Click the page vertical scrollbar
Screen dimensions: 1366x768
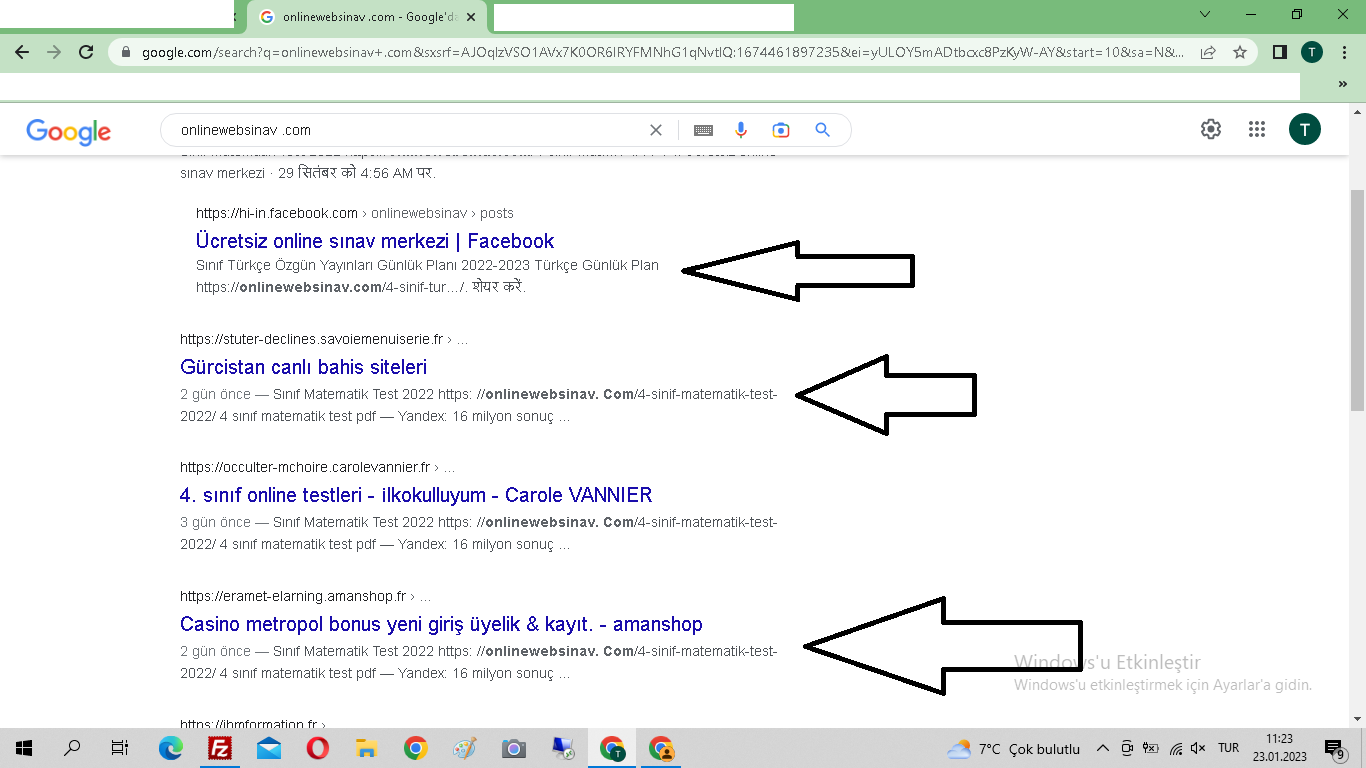pyautogui.click(x=1357, y=300)
